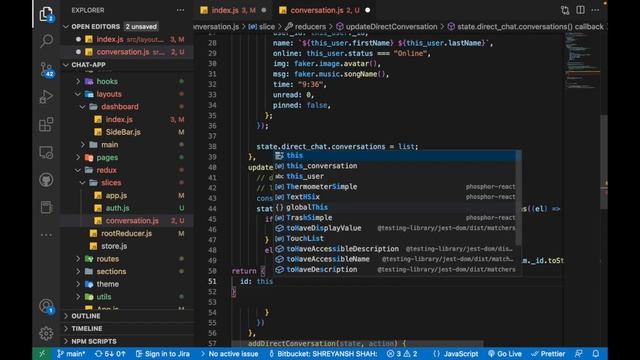The width and height of the screenshot is (640, 360).
Task: Open Explorer views and more actions menu
Action: (180, 10)
